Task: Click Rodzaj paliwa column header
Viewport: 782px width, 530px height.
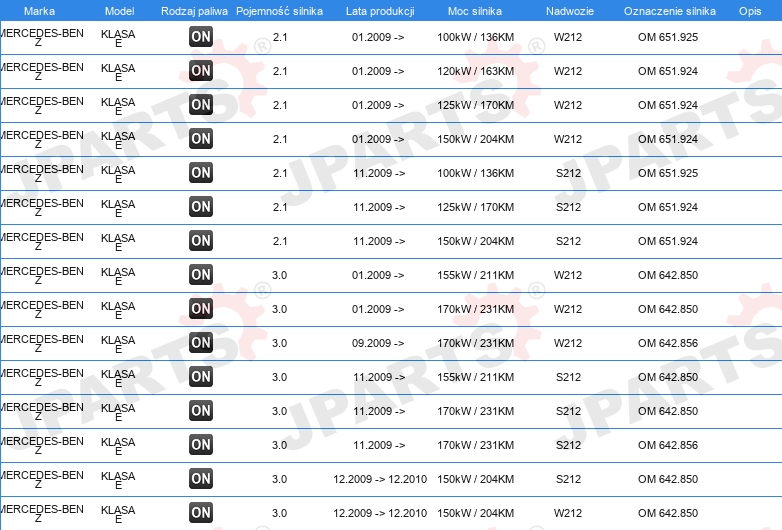Action: click(x=195, y=11)
